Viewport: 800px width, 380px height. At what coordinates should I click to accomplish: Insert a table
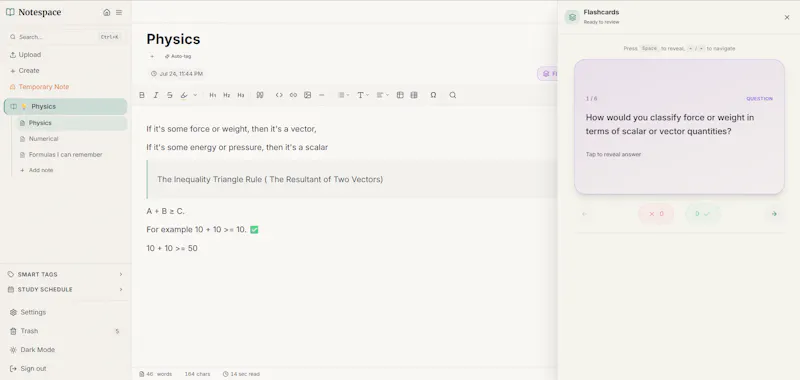pyautogui.click(x=400, y=95)
